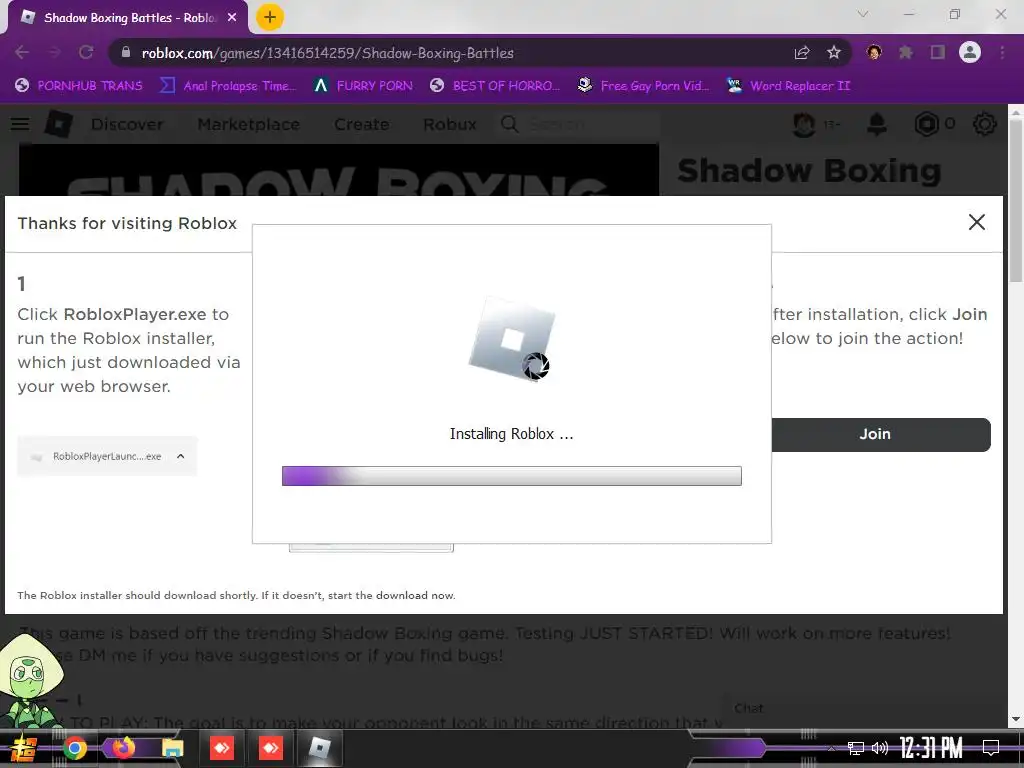Click the Roblox installer taskbar icon

(319, 748)
